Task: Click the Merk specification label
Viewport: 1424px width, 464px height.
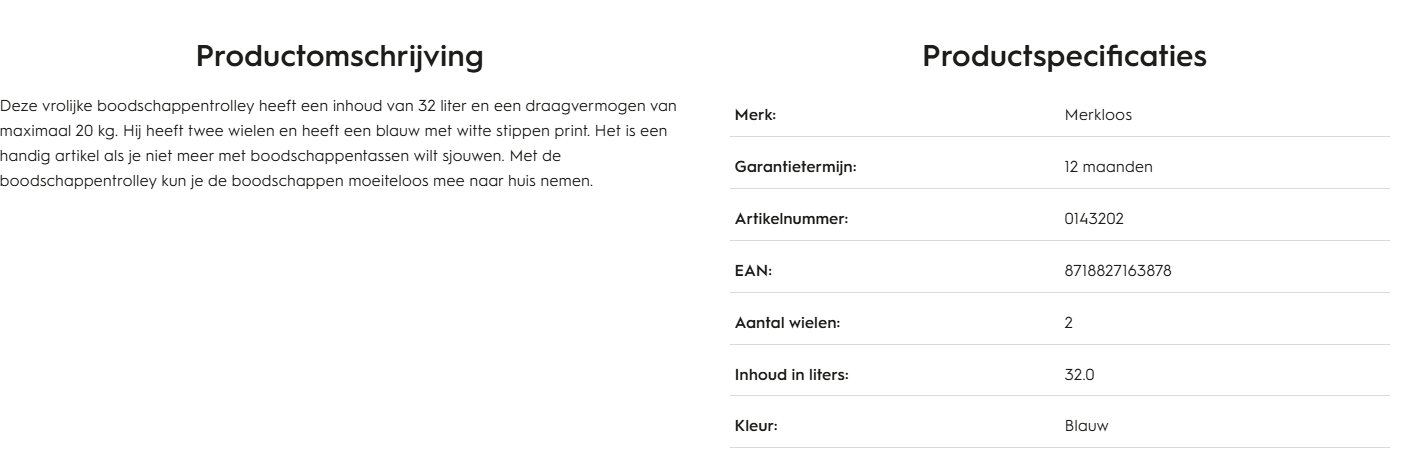Action: coord(756,114)
